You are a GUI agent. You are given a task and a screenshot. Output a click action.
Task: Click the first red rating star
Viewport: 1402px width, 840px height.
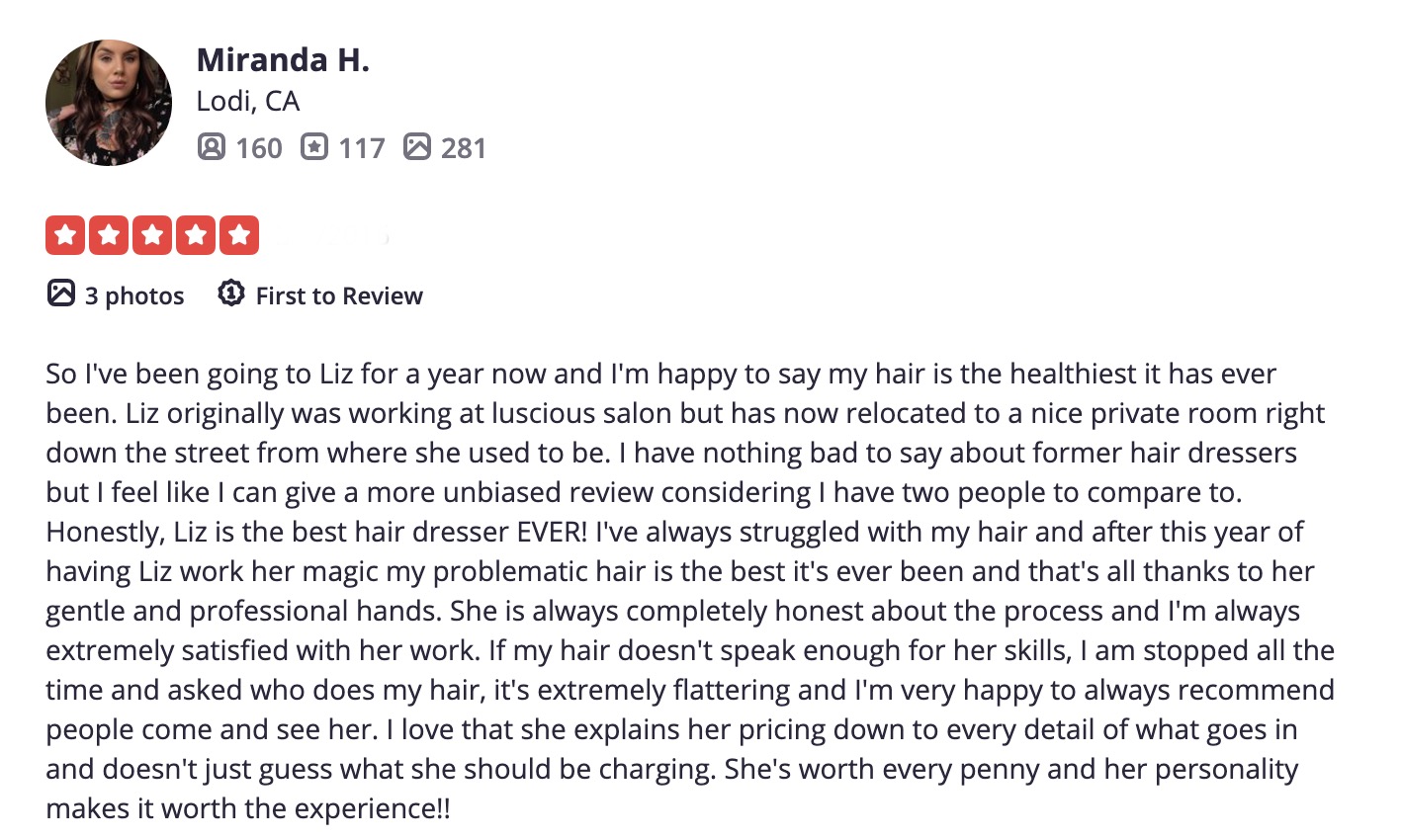click(65, 235)
